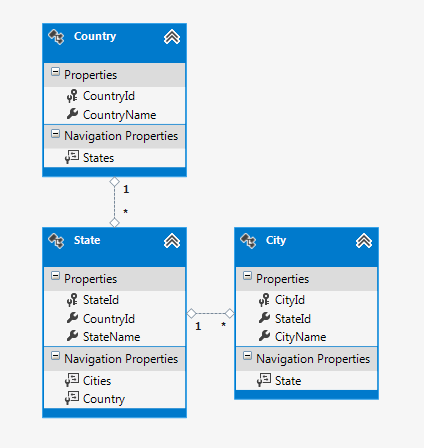Collapse Properties section of Country entity

55,72
